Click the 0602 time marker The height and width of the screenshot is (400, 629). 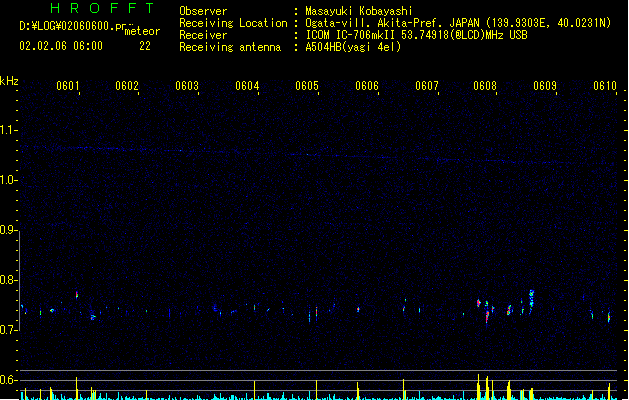[127, 86]
